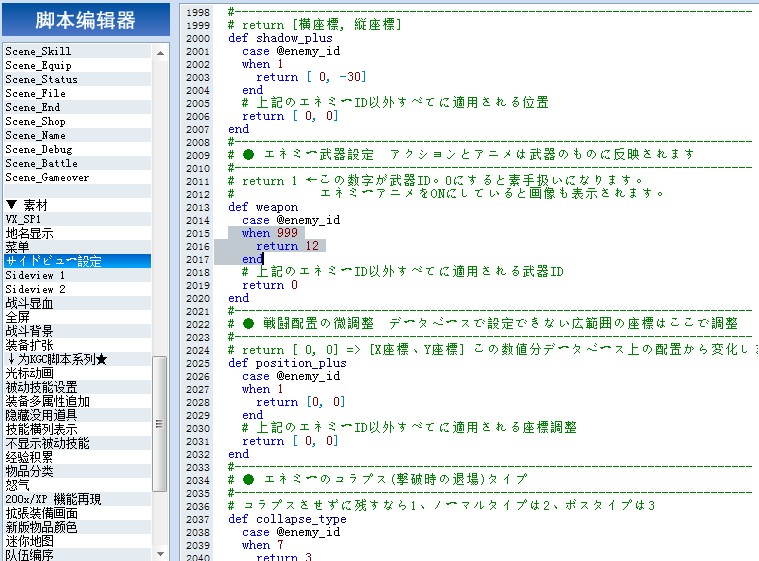Select 菜单 script entry

point(78,247)
